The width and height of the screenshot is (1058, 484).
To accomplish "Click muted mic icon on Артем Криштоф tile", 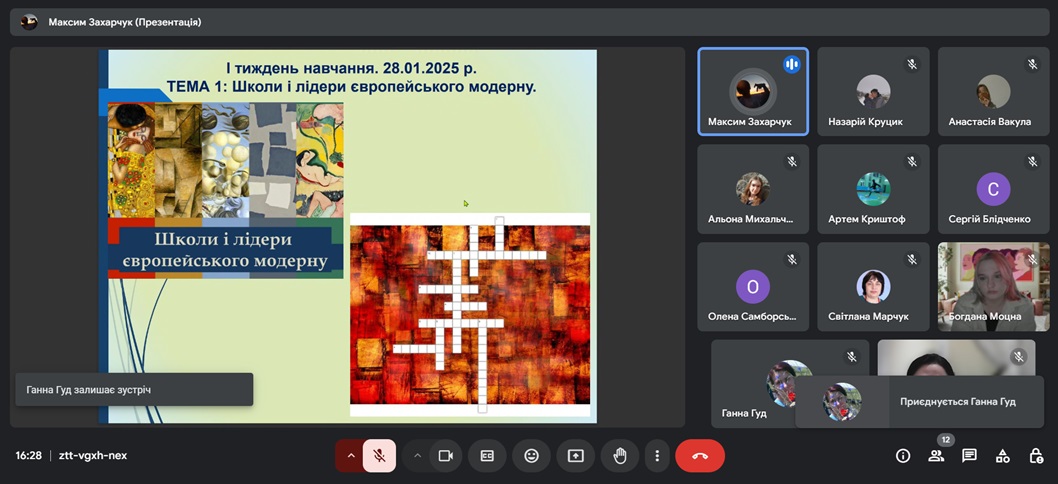I will (912, 162).
